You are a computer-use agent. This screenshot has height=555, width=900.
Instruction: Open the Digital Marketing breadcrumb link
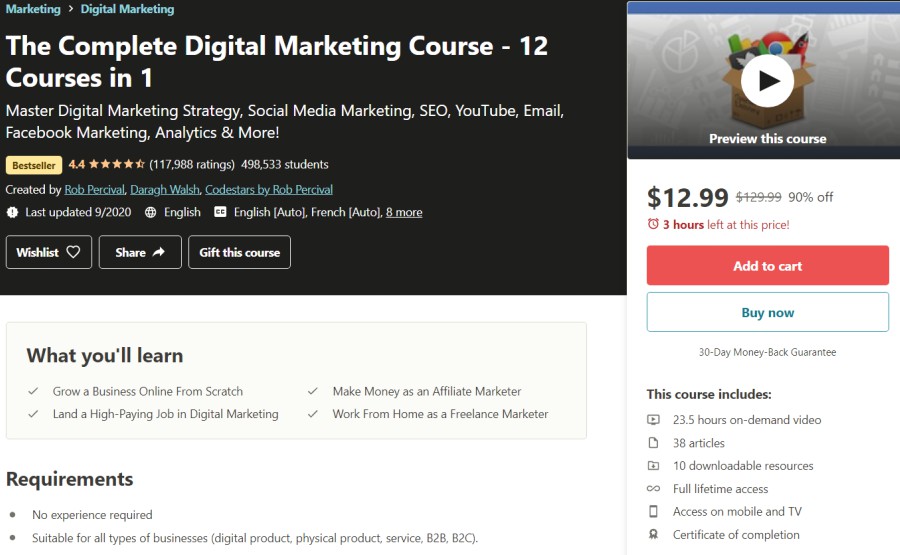pyautogui.click(x=127, y=9)
